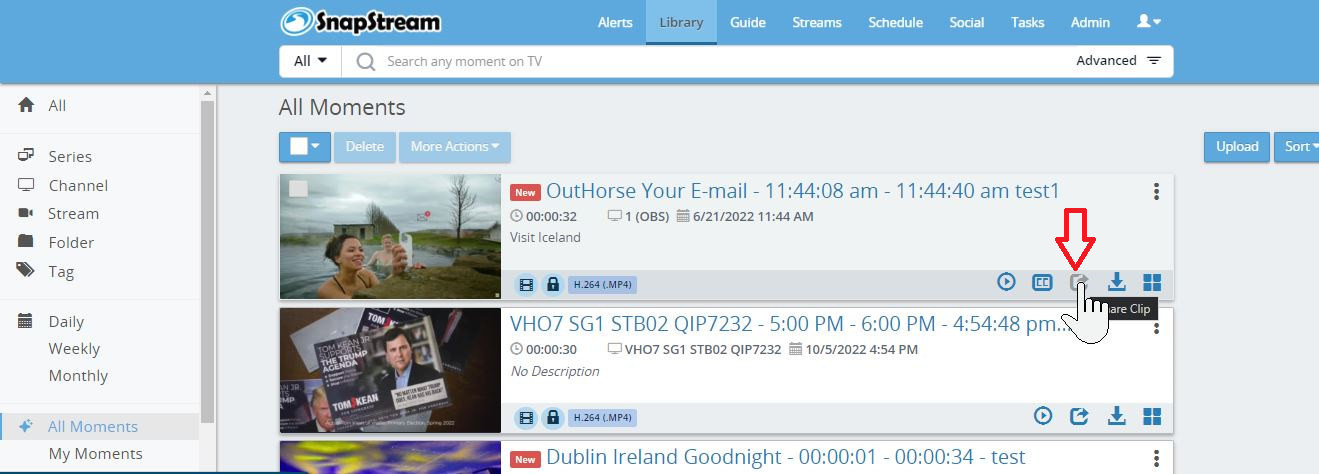Image resolution: width=1319 pixels, height=474 pixels.
Task: Click the Upload button
Action: tap(1237, 146)
